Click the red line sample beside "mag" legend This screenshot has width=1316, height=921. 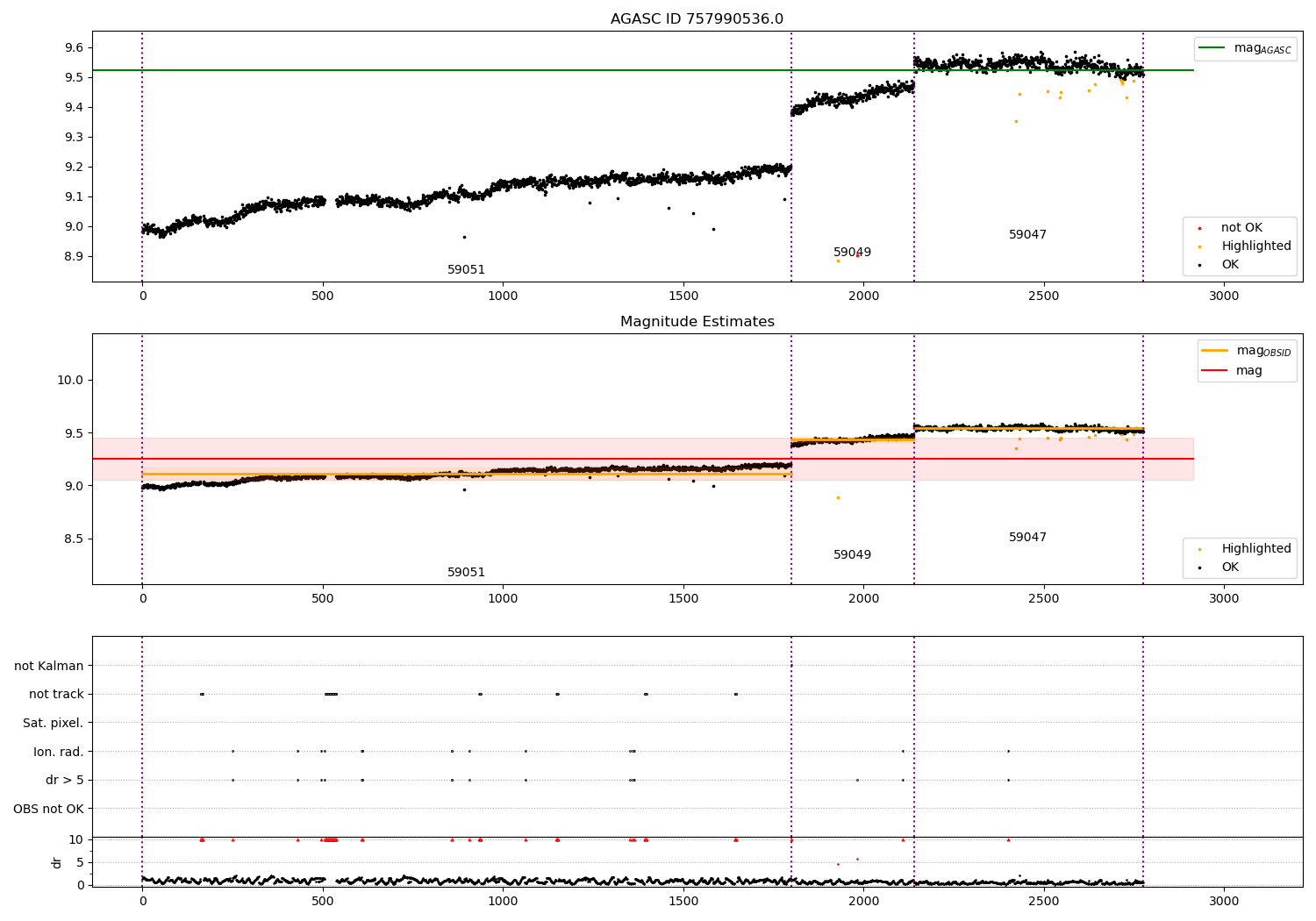point(1215,371)
